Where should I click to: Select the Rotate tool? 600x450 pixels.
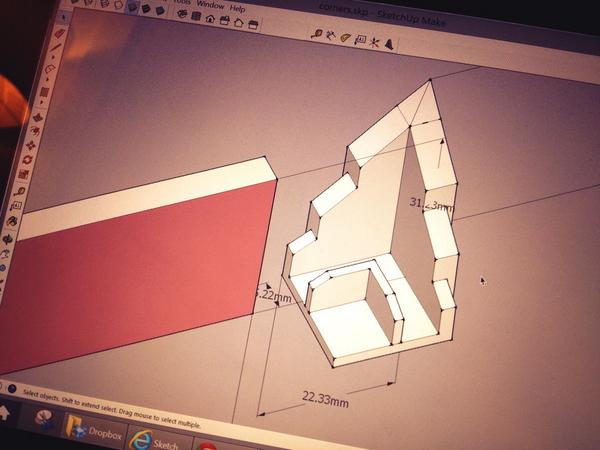27,160
